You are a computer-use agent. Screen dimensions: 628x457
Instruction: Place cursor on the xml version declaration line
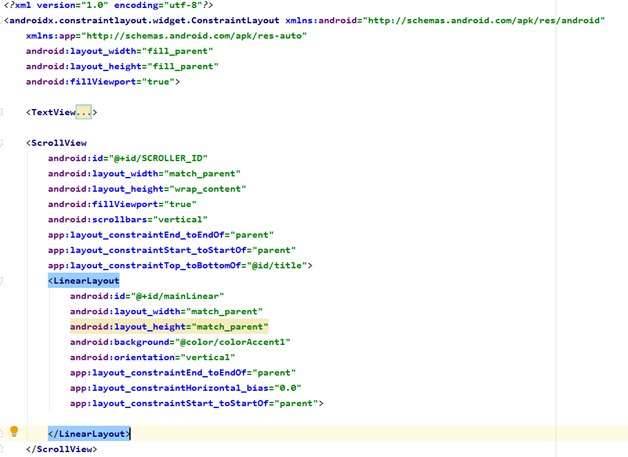108,5
